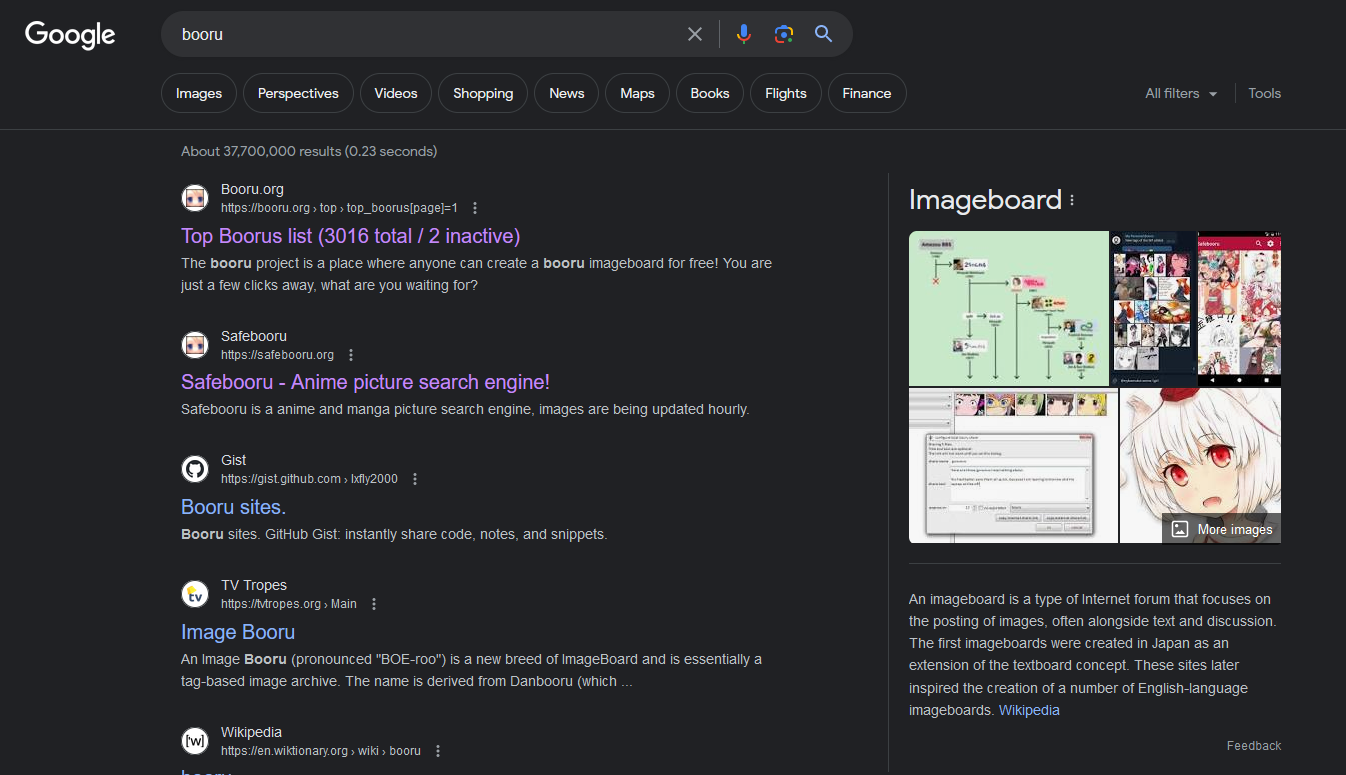The width and height of the screenshot is (1346, 775).
Task: Start voice search with microphone icon
Action: (743, 34)
